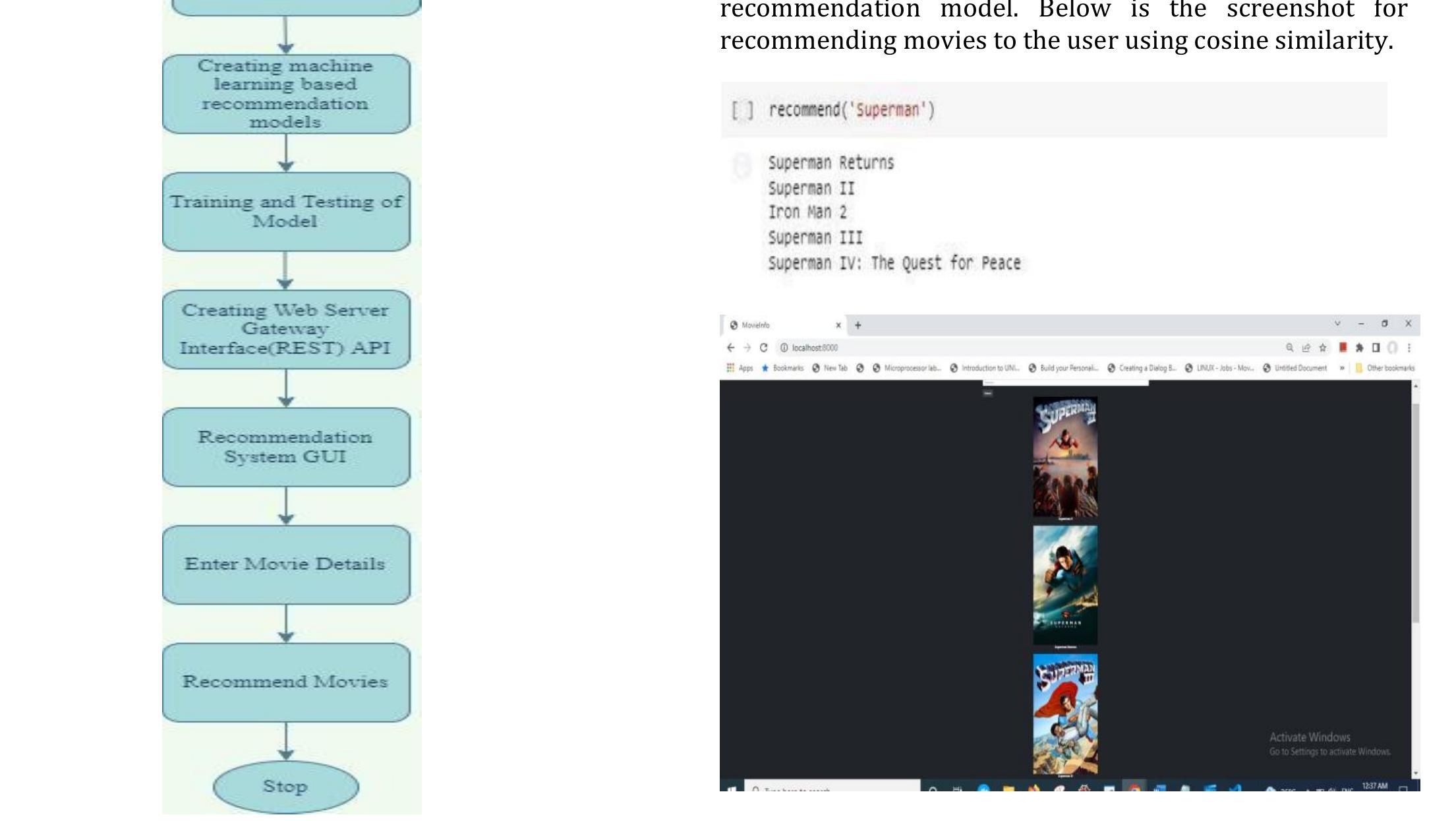Click the 'Stop' flowchart oval
1456x821 pixels.
coord(285,787)
